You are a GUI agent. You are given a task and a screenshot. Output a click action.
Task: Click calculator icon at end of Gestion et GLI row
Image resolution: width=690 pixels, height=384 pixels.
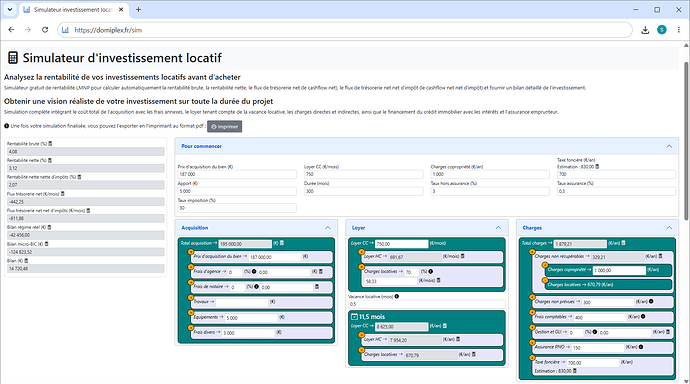coord(668,332)
